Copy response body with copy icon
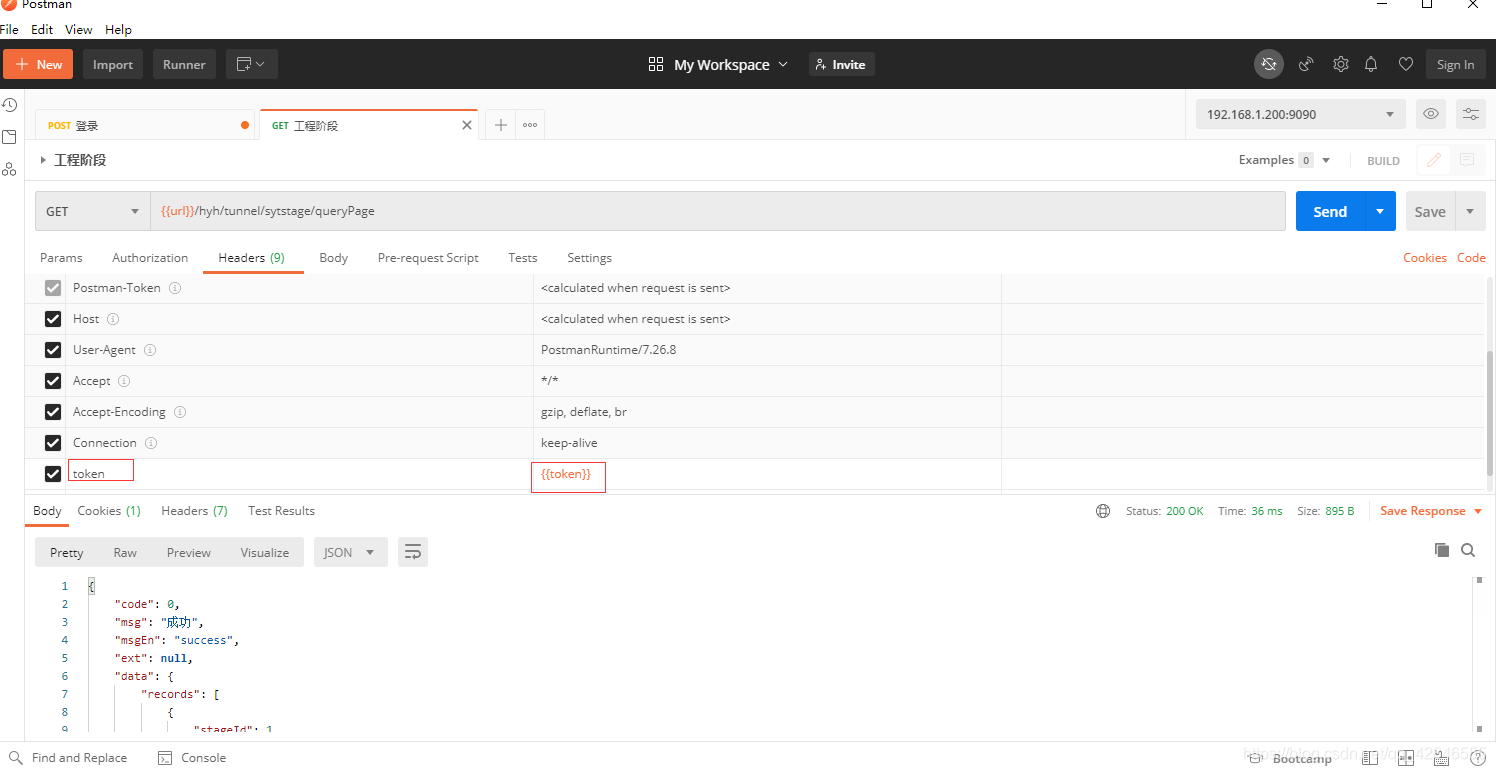 1442,550
